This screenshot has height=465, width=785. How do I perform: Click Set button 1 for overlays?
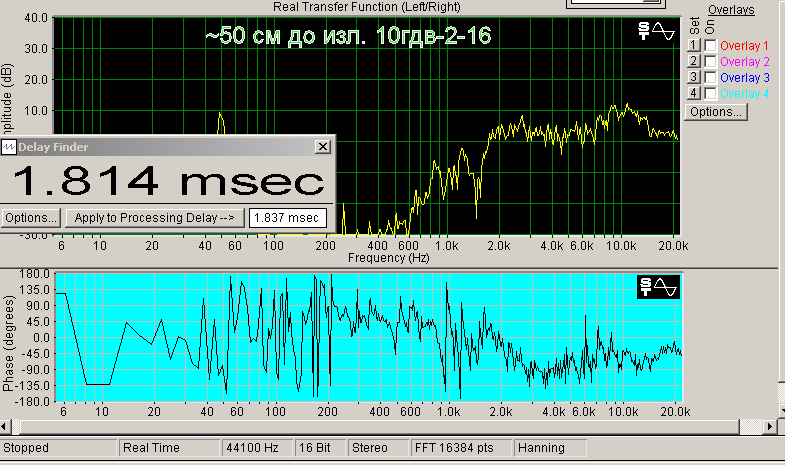(x=693, y=45)
